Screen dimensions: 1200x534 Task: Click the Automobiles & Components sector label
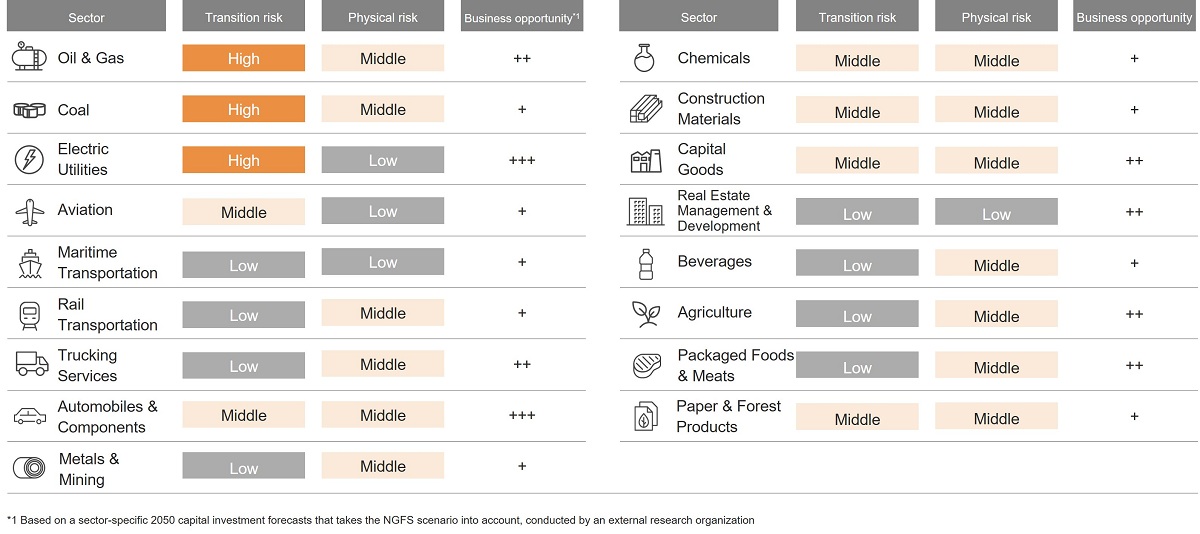(107, 416)
